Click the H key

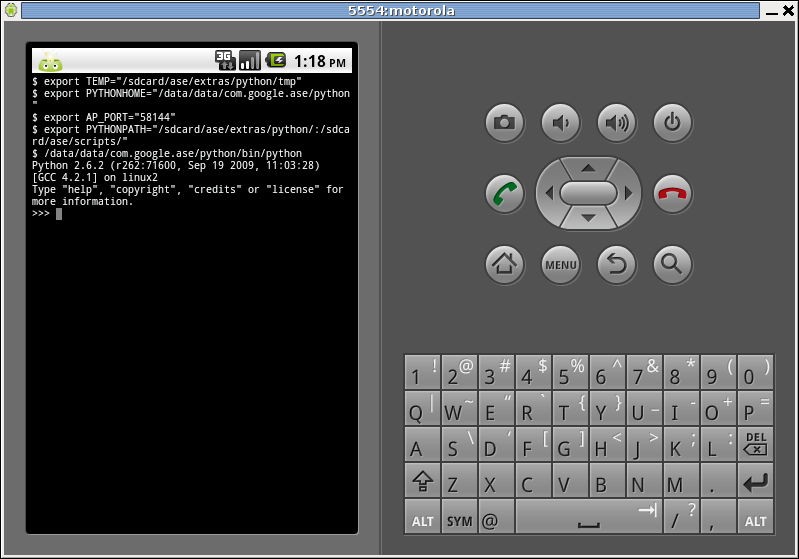pos(607,444)
